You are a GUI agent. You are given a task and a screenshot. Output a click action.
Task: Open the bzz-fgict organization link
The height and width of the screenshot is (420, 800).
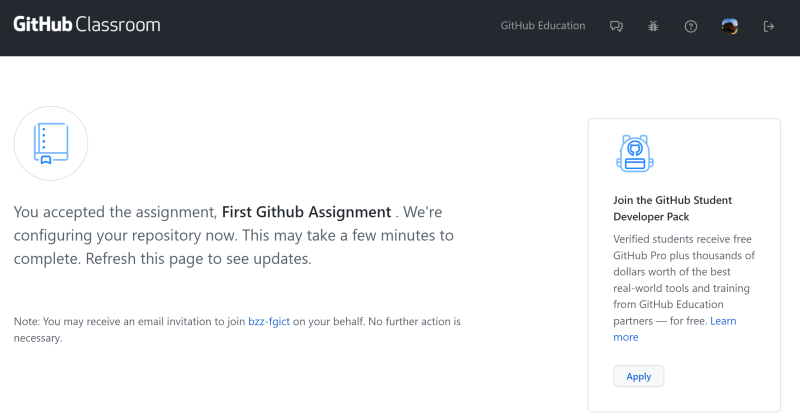(x=269, y=322)
